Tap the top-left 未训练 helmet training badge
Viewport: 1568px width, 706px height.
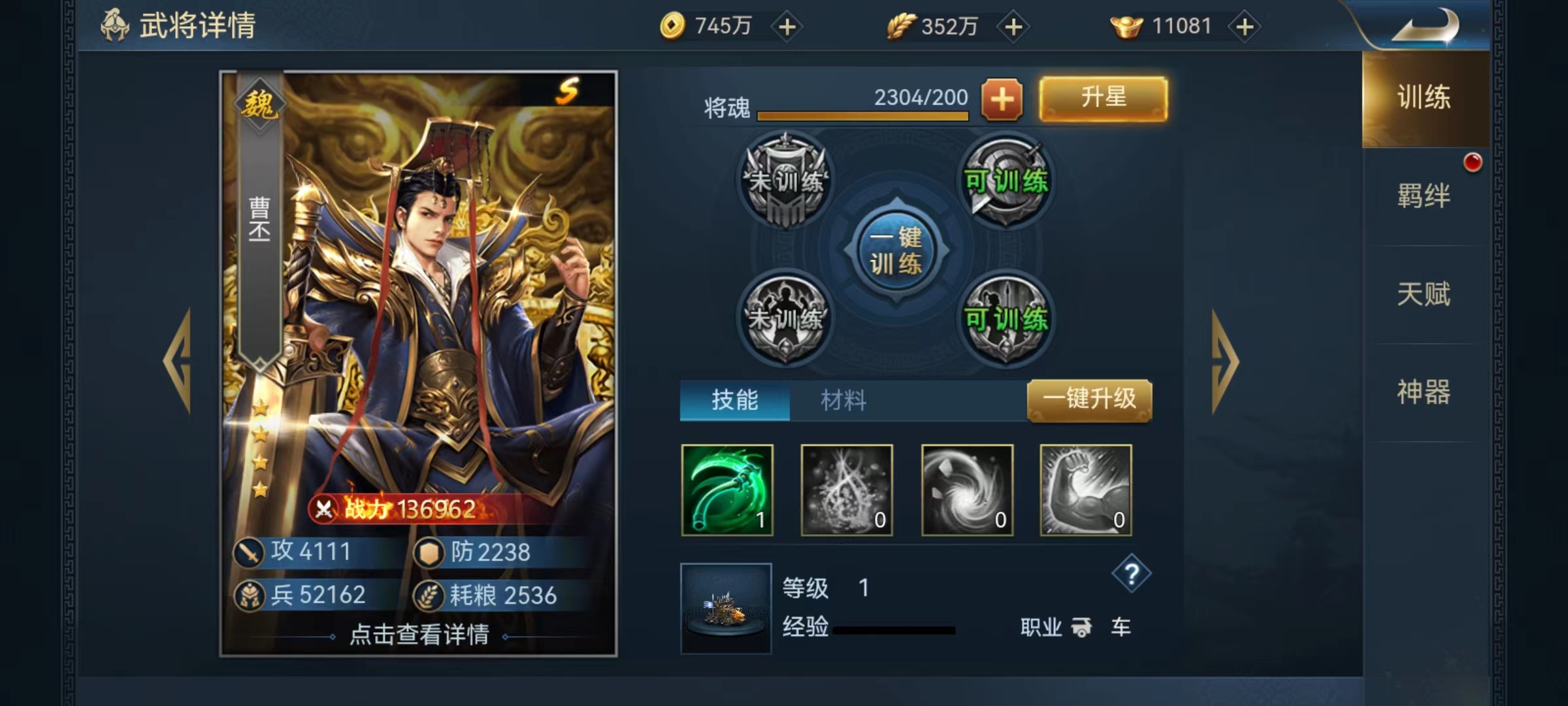[x=786, y=181]
